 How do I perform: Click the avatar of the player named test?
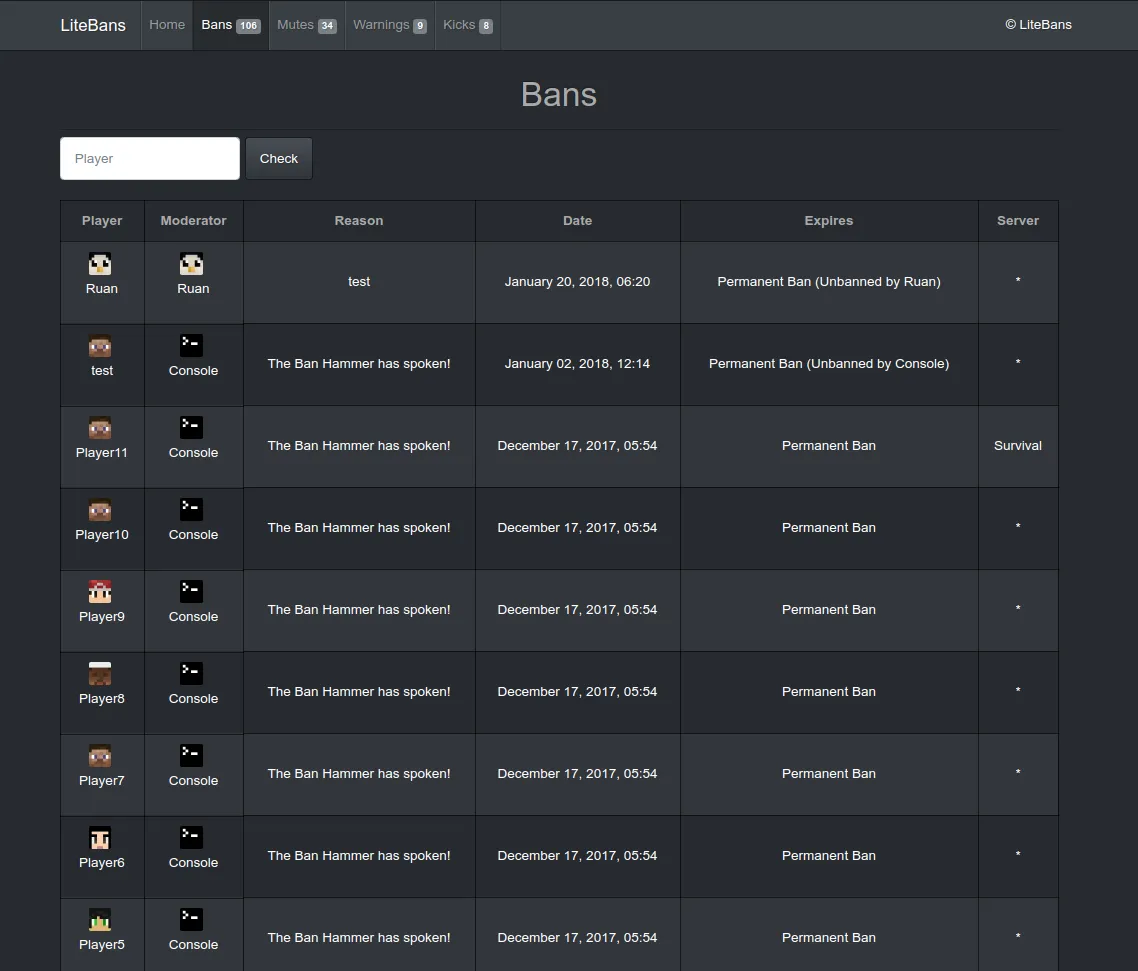point(100,346)
